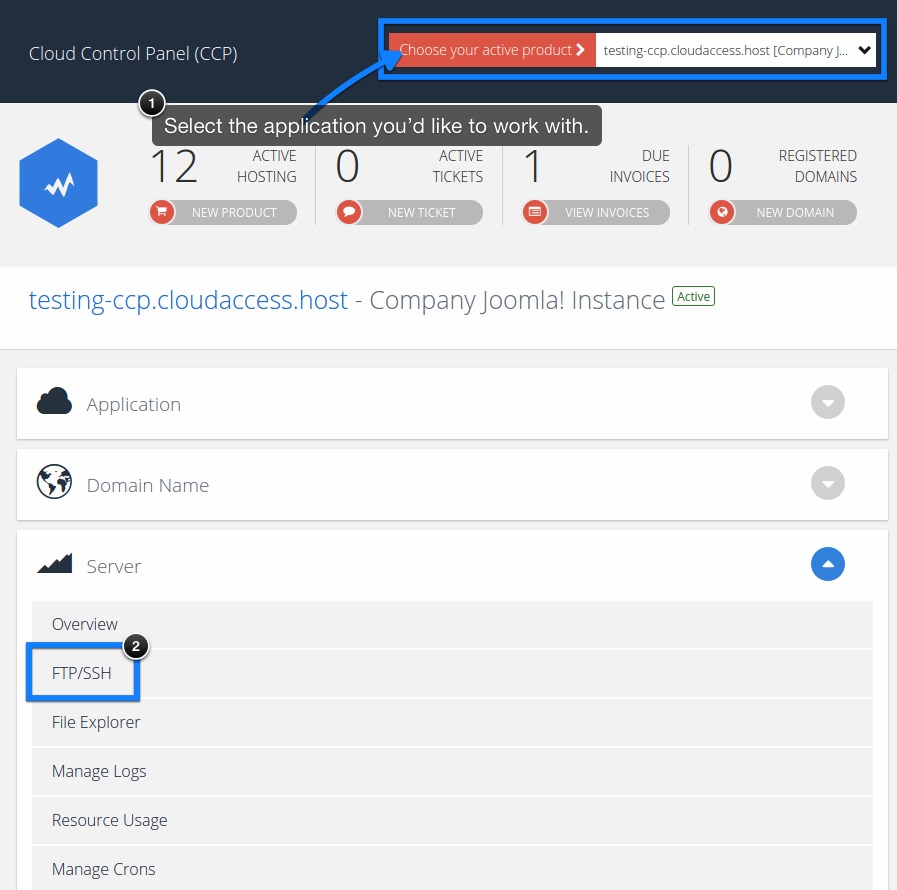Expand the Application section arrow
This screenshot has width=897, height=890.
(x=828, y=402)
